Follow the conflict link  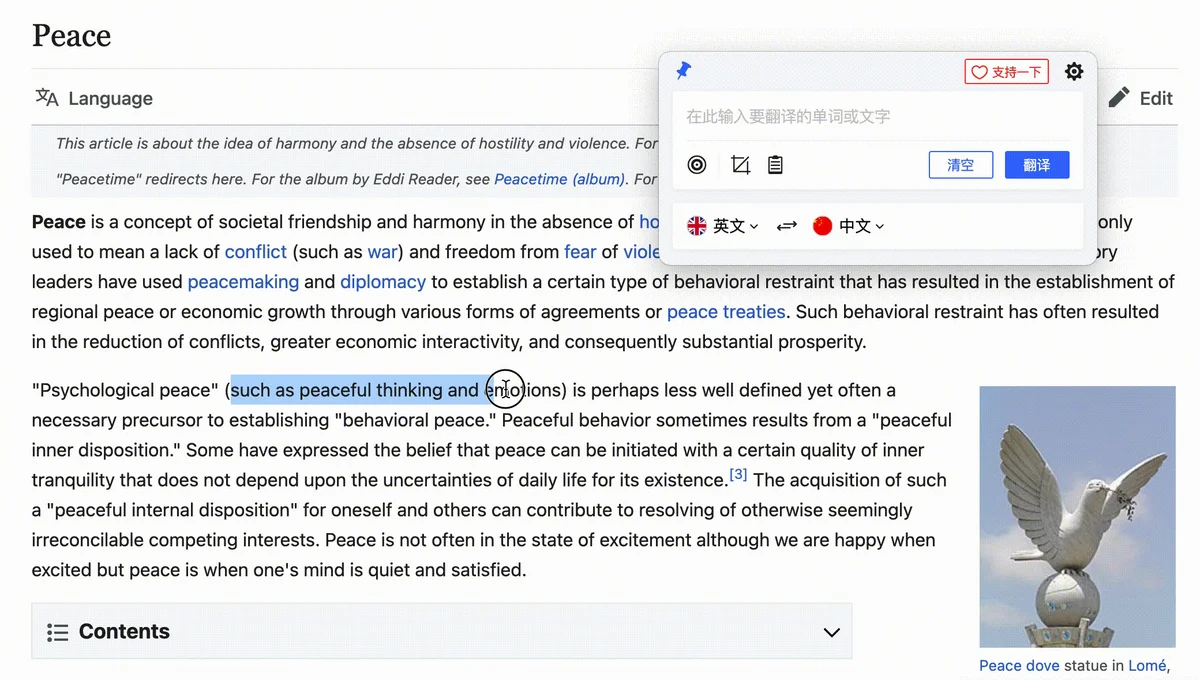pos(256,252)
